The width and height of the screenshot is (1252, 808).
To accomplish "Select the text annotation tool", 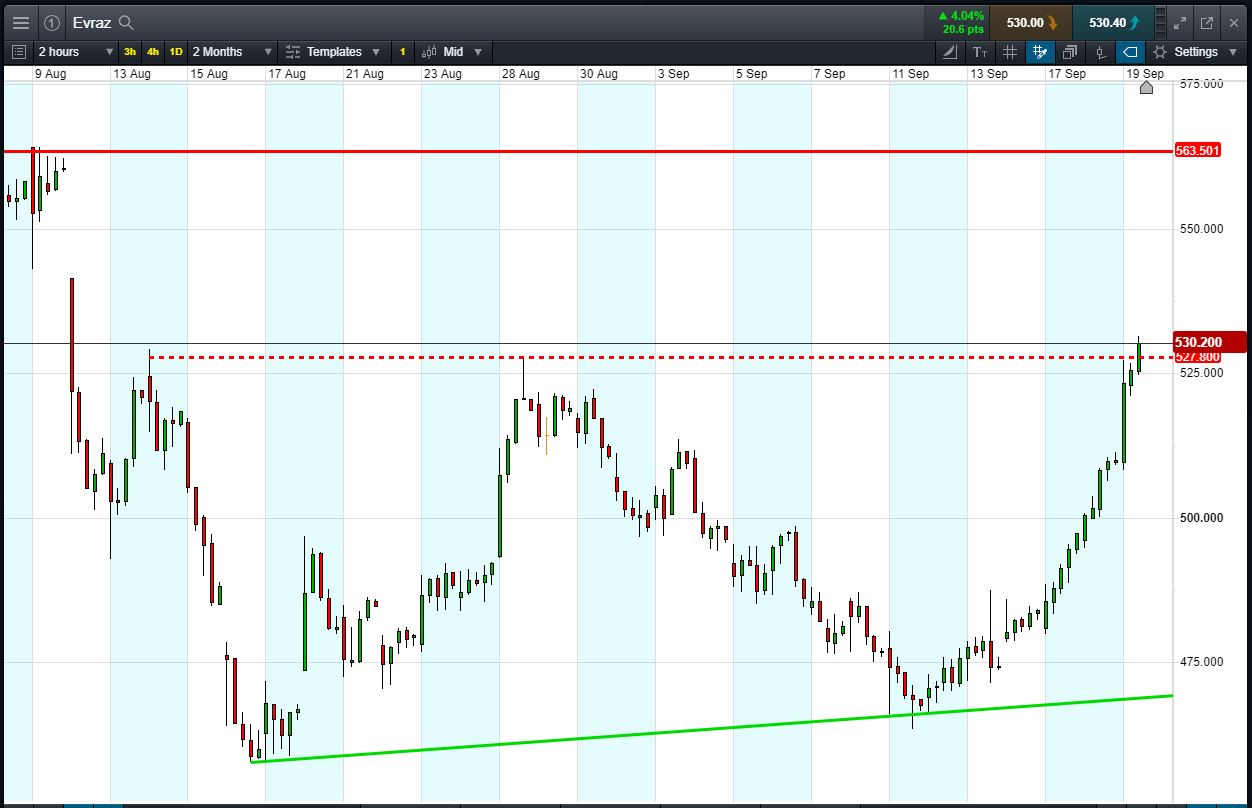I will (x=980, y=52).
